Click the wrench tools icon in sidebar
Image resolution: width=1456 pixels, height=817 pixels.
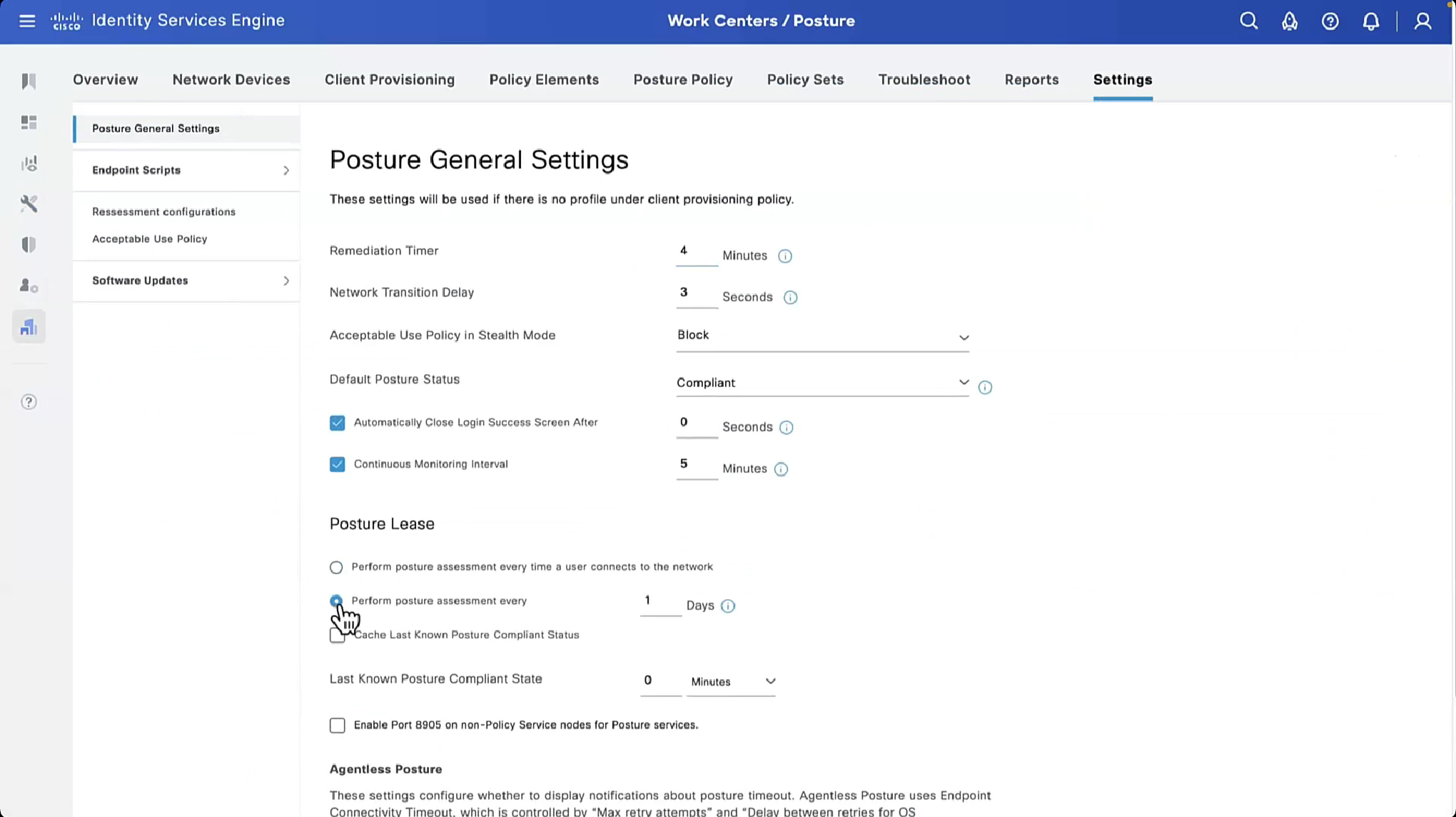pos(29,204)
